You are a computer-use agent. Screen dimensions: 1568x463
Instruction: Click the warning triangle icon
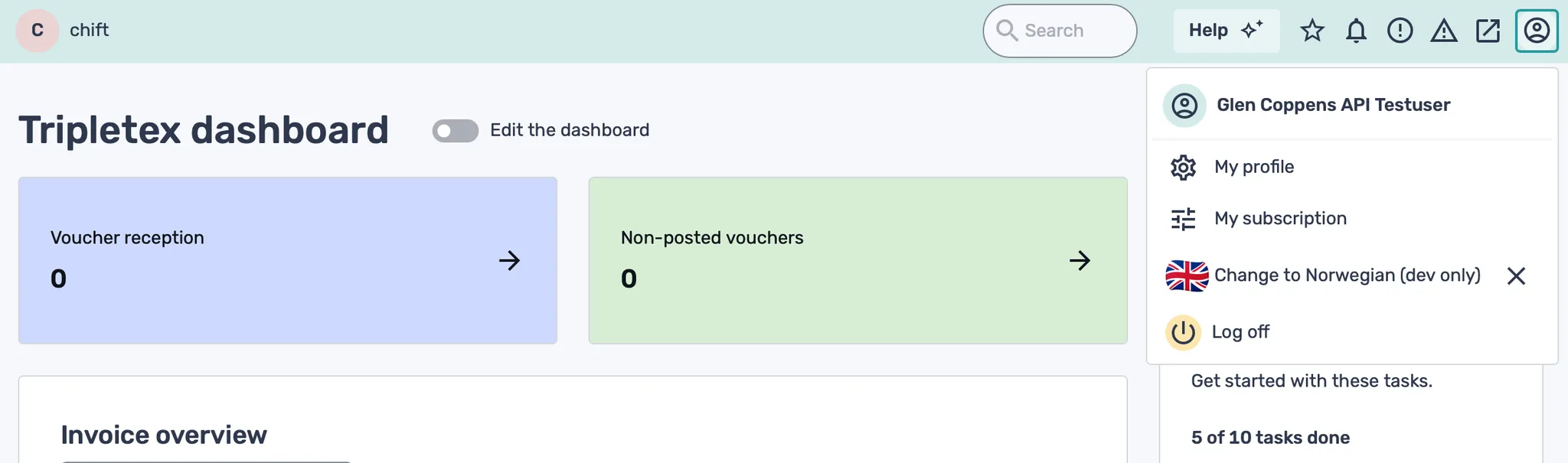[1444, 31]
